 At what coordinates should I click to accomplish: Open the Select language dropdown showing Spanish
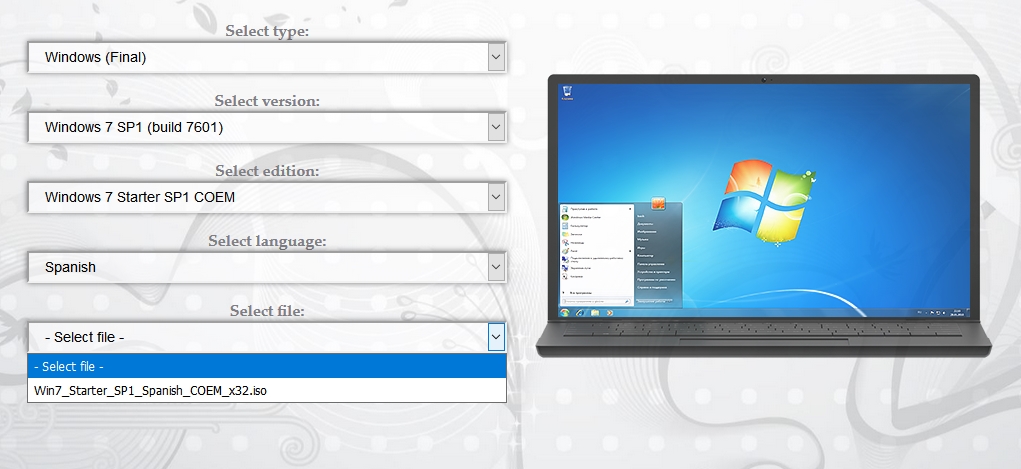(266, 267)
